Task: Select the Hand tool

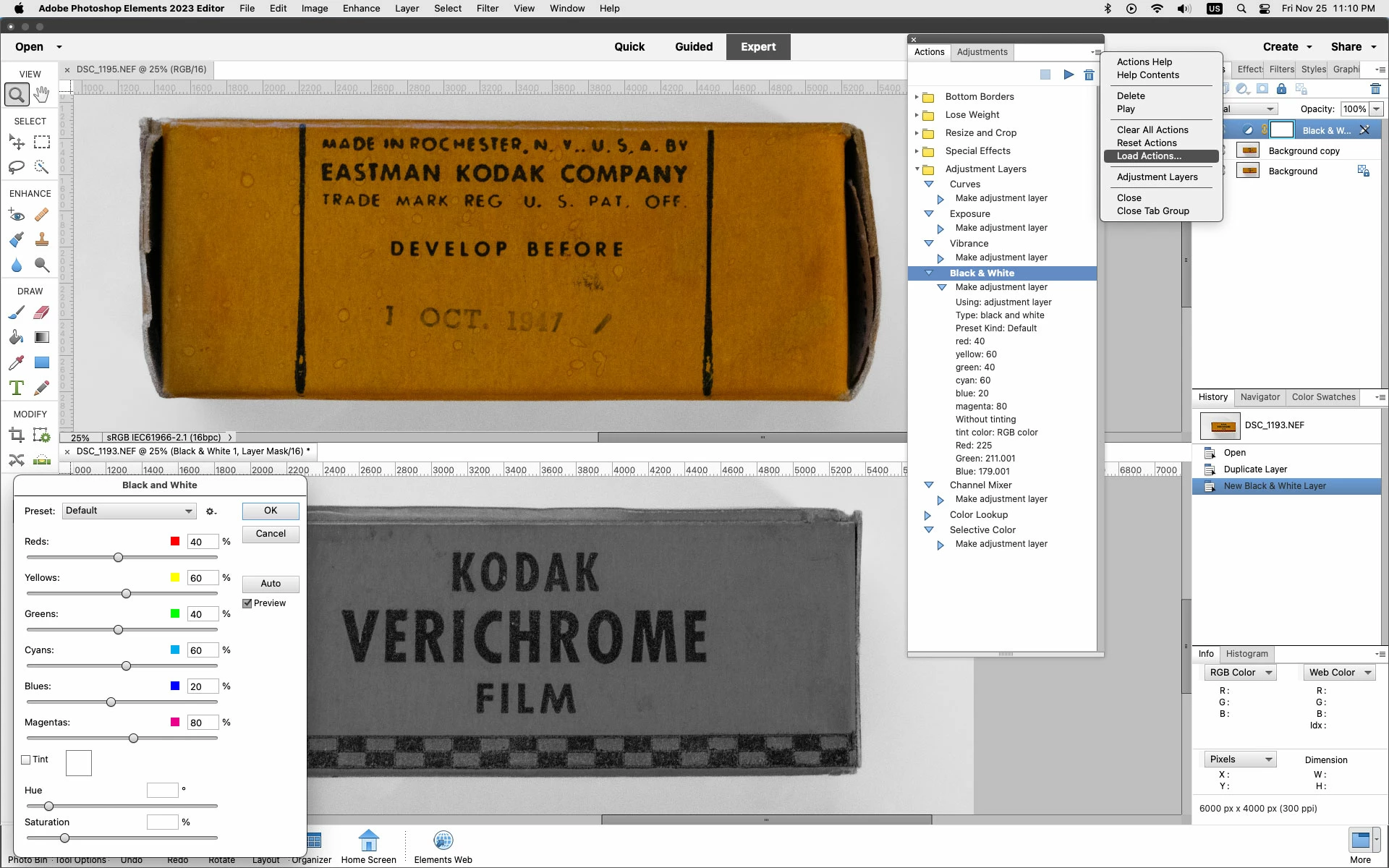Action: point(42,95)
